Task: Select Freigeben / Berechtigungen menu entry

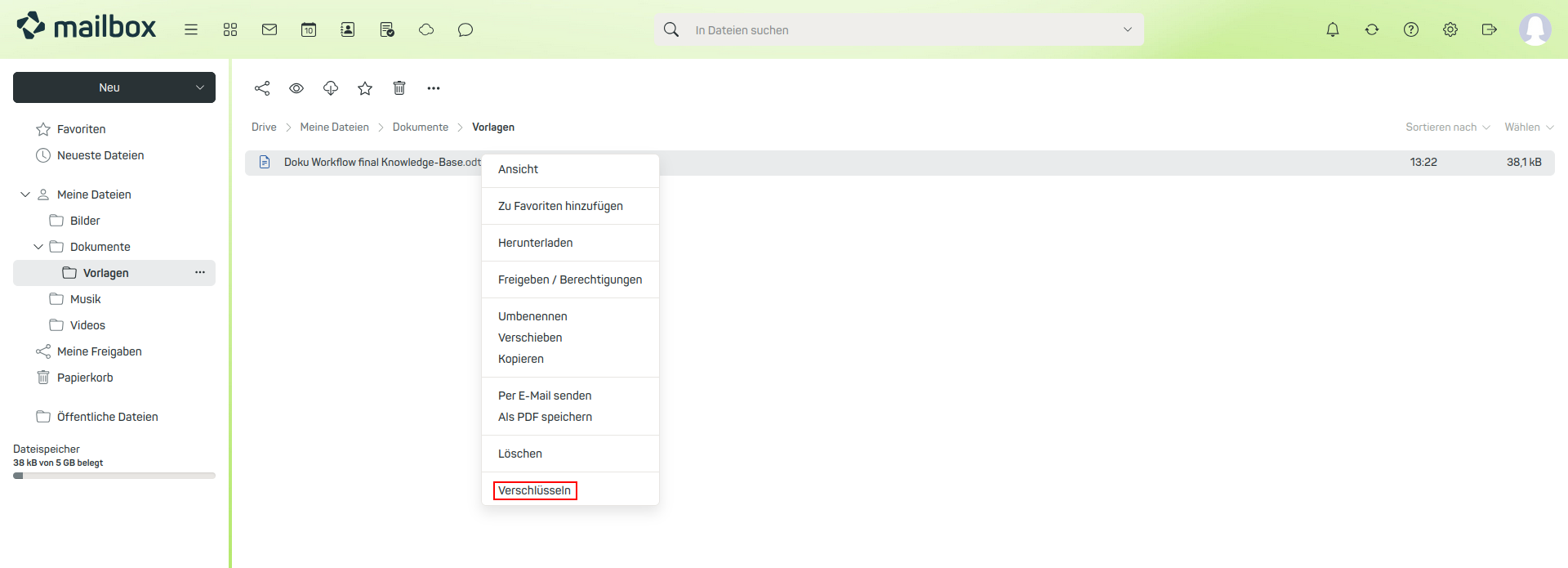Action: (x=570, y=280)
